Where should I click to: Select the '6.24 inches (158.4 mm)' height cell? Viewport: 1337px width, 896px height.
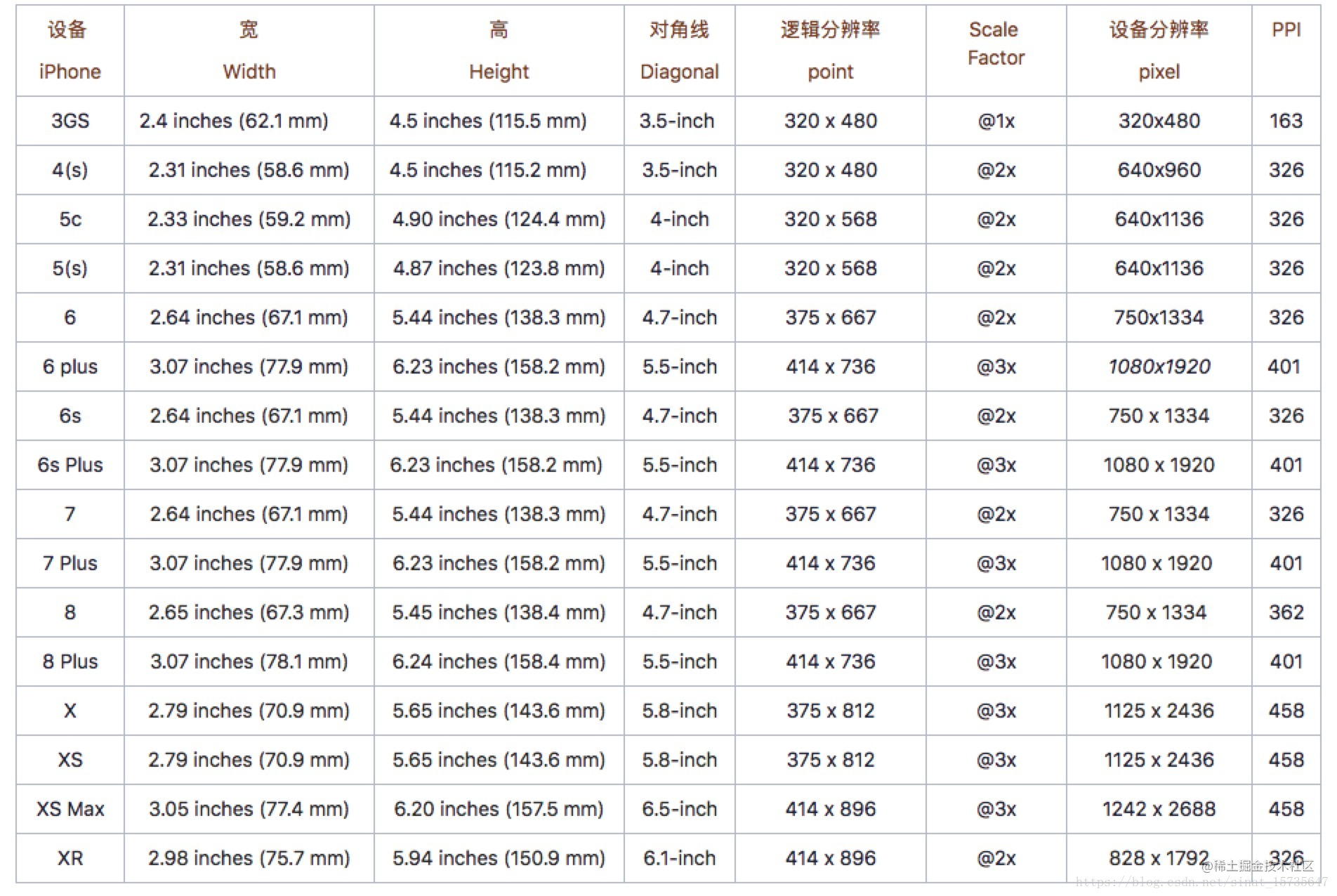pyautogui.click(x=499, y=661)
